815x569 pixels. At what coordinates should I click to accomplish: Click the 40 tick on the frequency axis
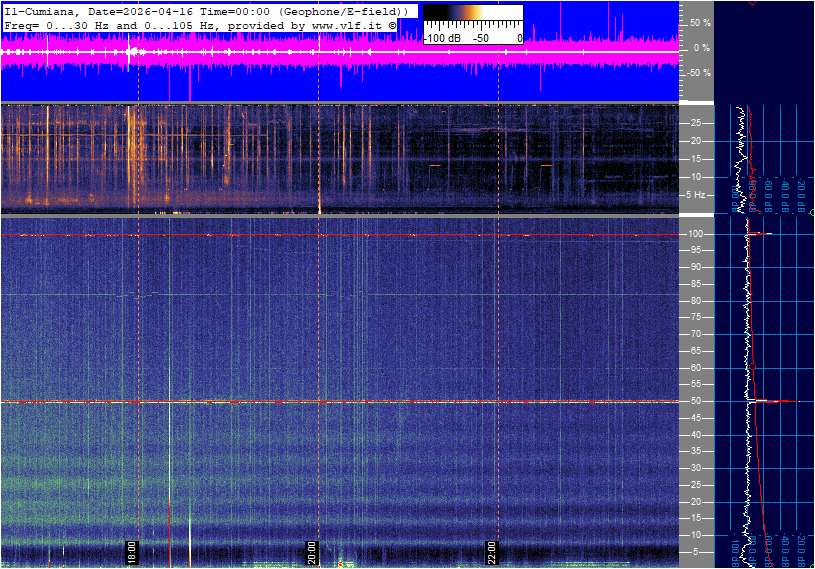point(695,435)
